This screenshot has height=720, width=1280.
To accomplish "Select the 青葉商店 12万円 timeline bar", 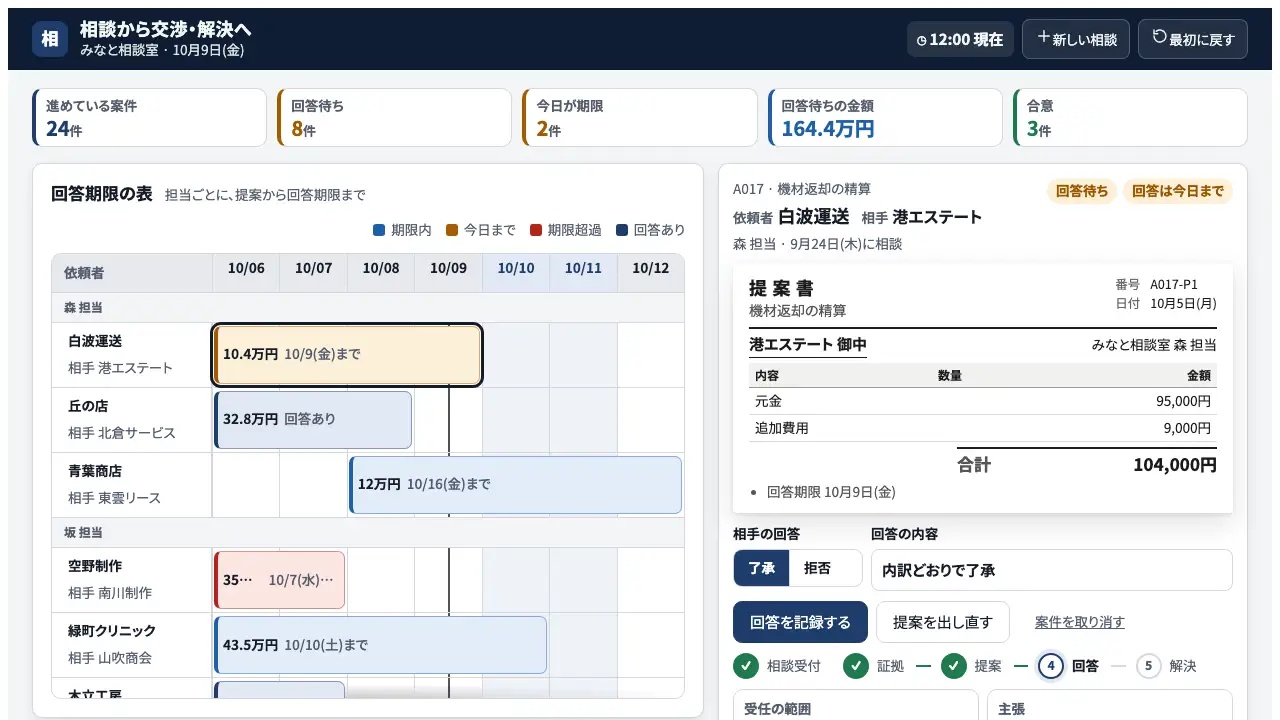I will (x=515, y=484).
